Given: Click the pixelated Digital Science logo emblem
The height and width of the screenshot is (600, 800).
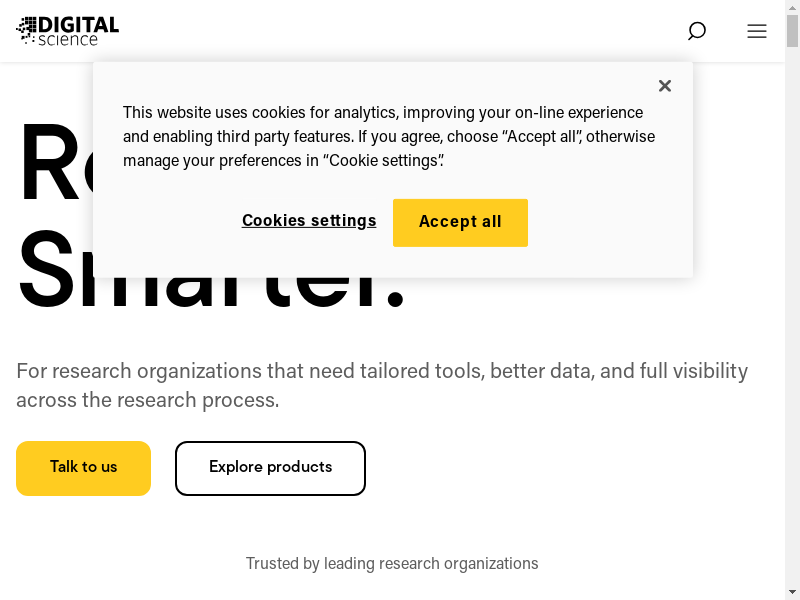Looking at the screenshot, I should (26, 30).
